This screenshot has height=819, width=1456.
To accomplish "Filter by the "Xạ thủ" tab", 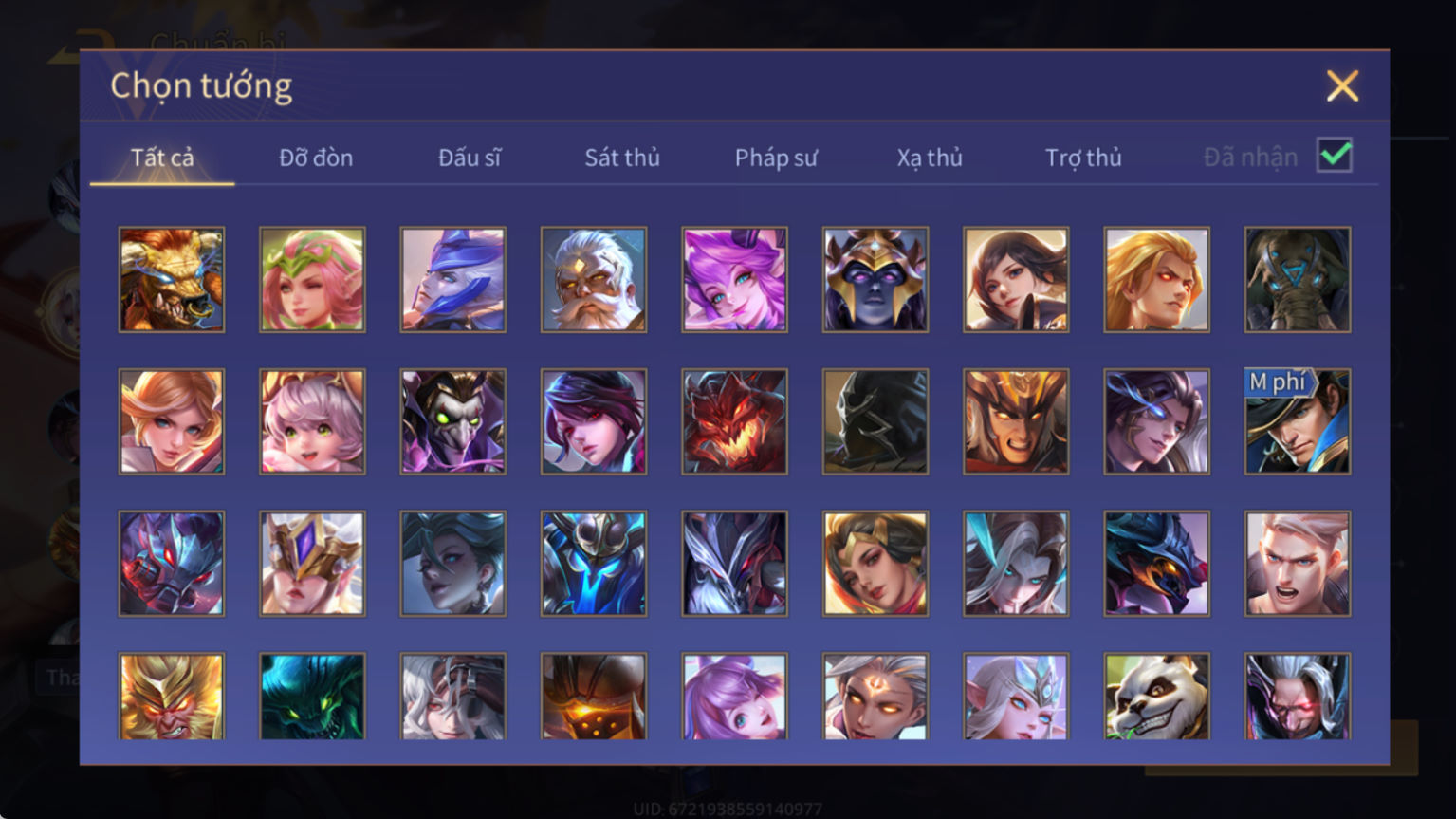I will pos(930,158).
